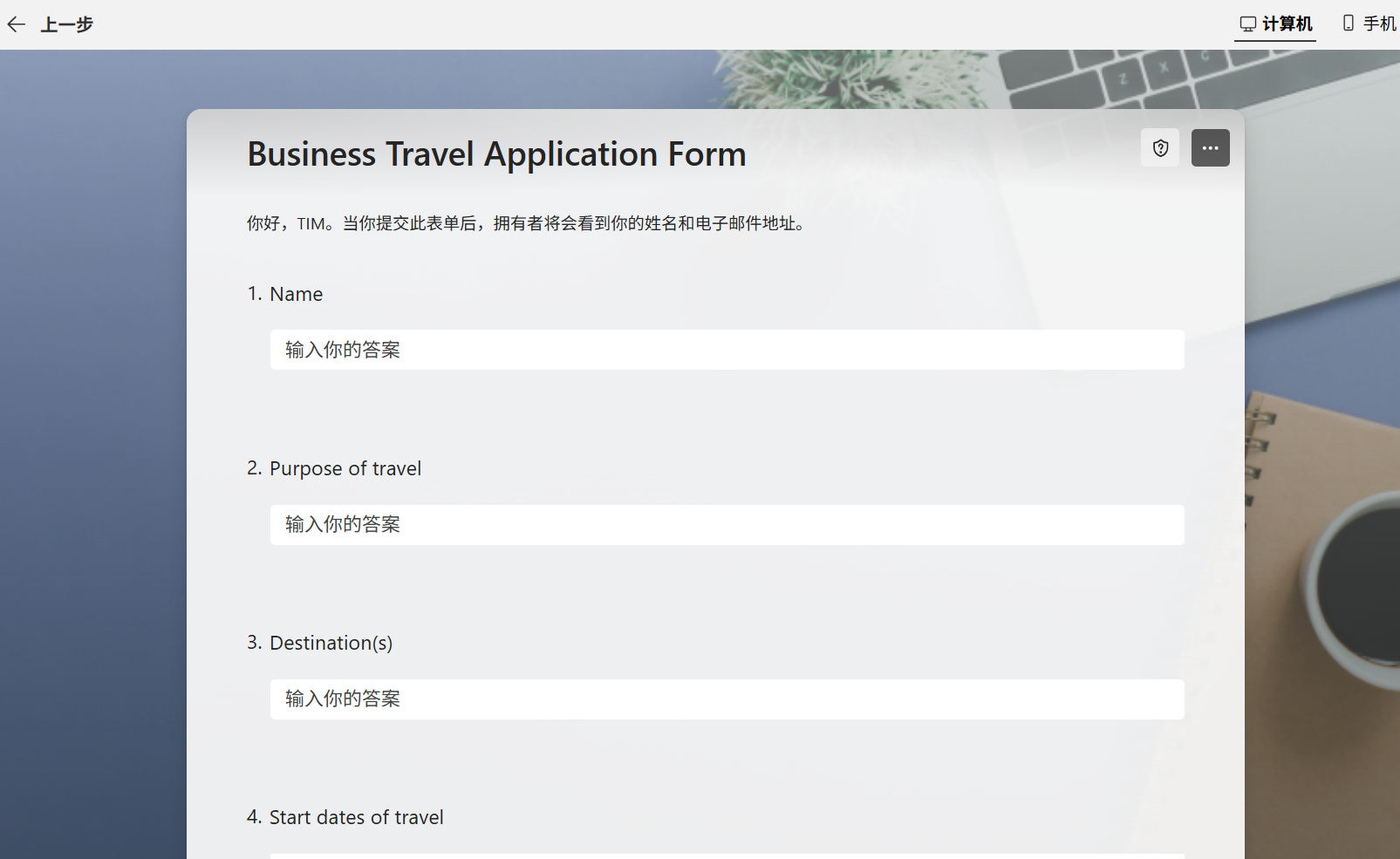Click the '1. Name' question label
This screenshot has height=859, width=1400.
click(285, 294)
